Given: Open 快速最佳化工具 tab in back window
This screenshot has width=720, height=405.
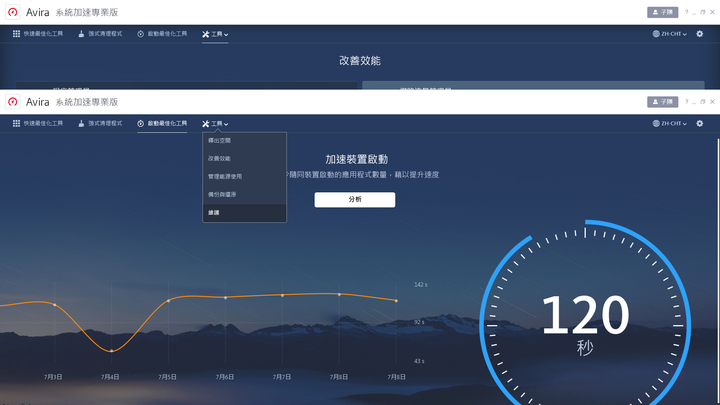Looking at the screenshot, I should coord(38,34).
